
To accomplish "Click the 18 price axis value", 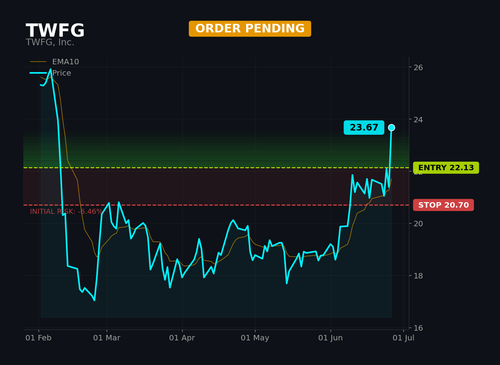I will click(418, 276).
